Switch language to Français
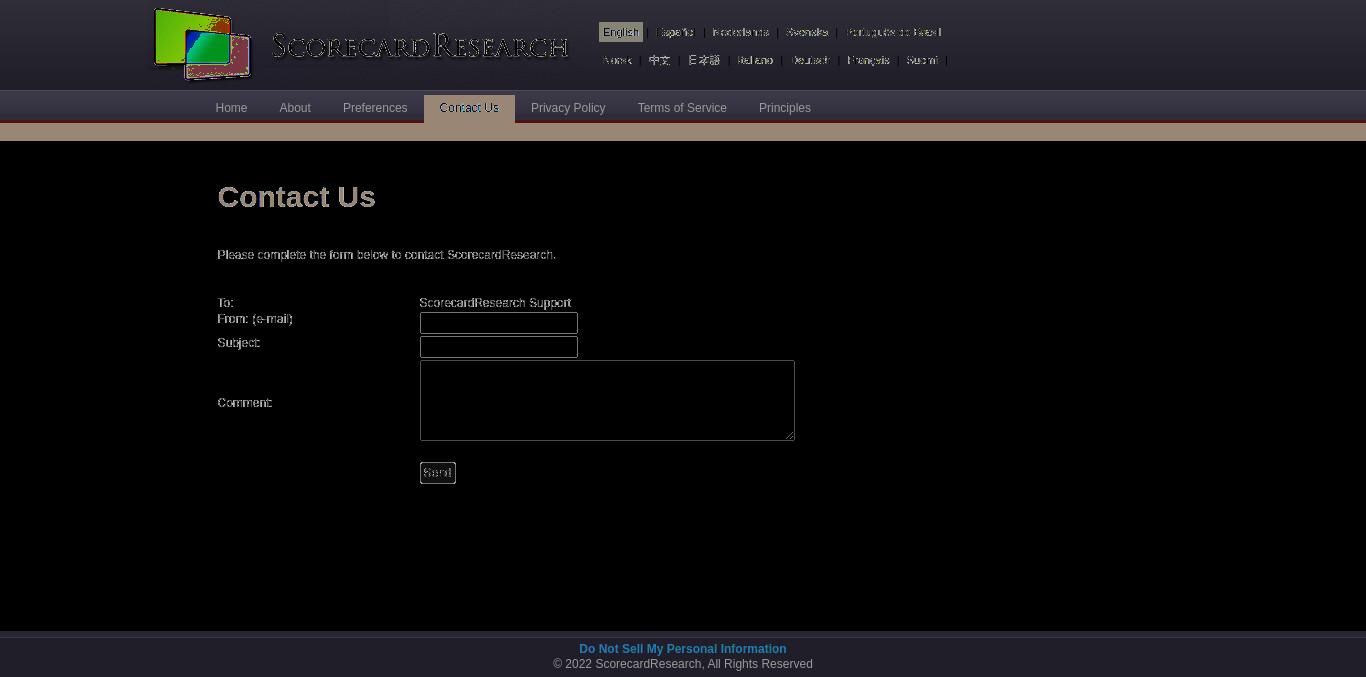1366x677 pixels. coord(868,60)
